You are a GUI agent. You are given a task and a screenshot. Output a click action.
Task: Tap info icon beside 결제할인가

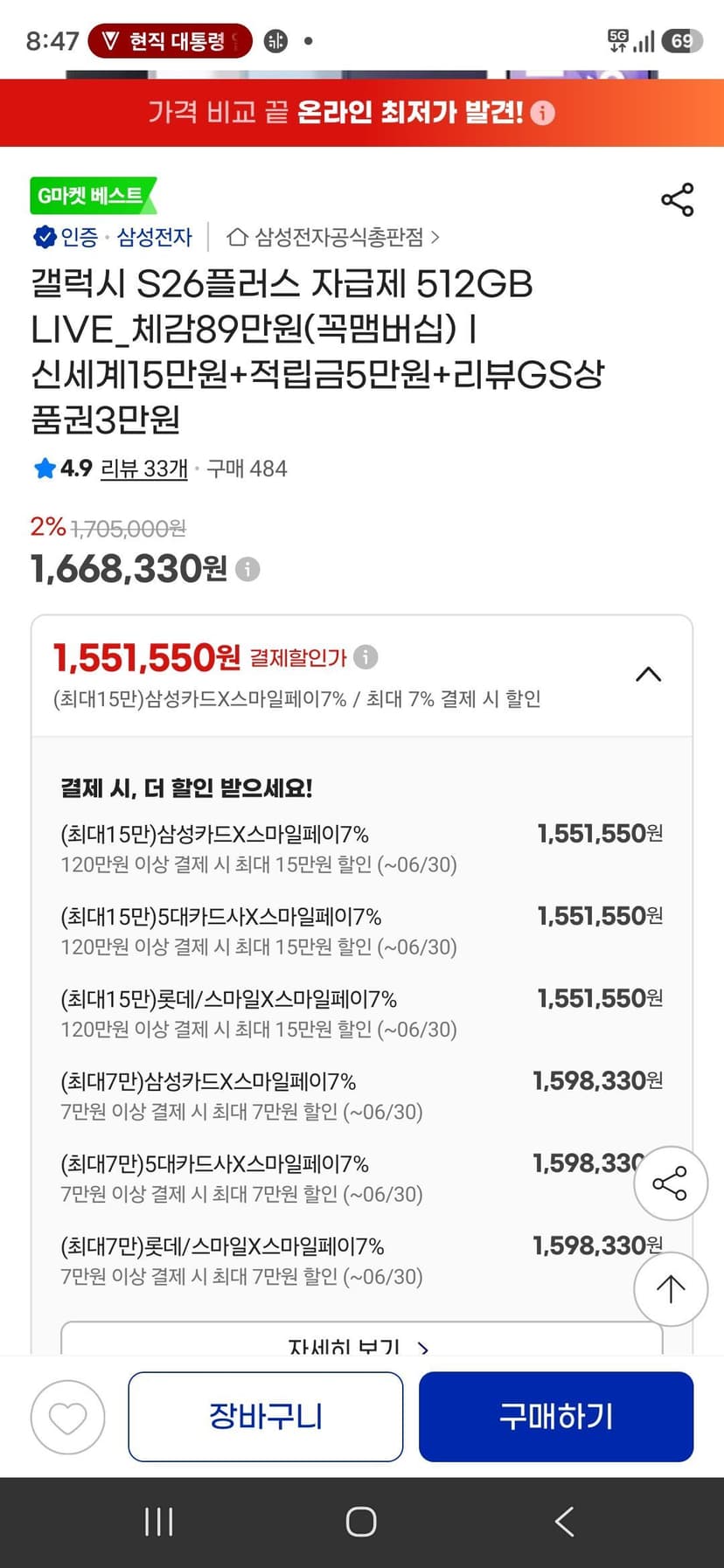pos(365,656)
